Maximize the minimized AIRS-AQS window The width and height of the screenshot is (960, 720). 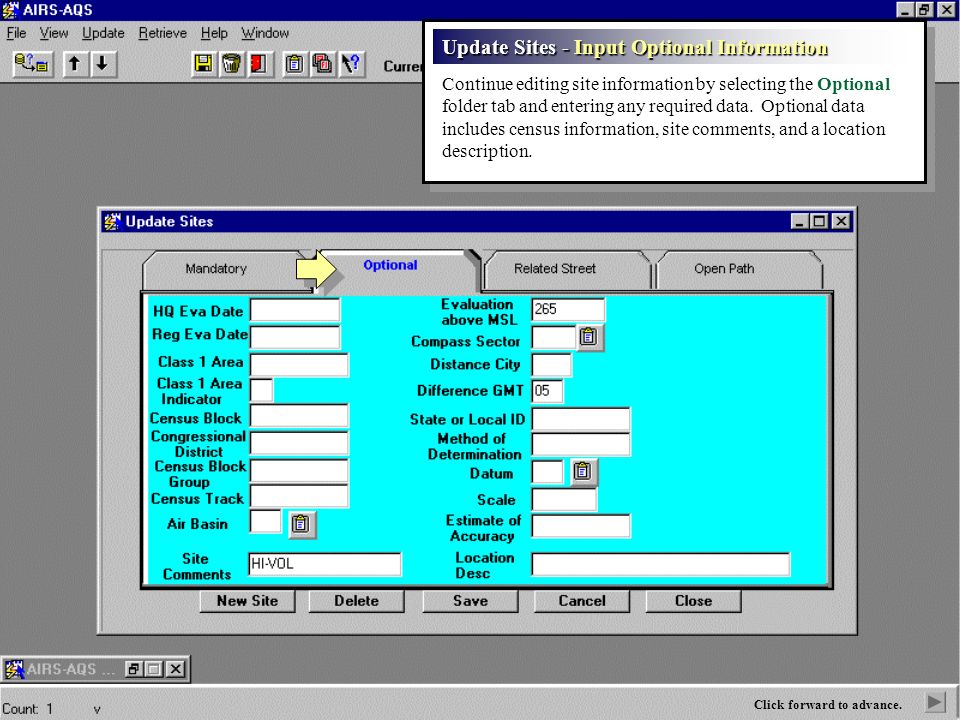154,669
